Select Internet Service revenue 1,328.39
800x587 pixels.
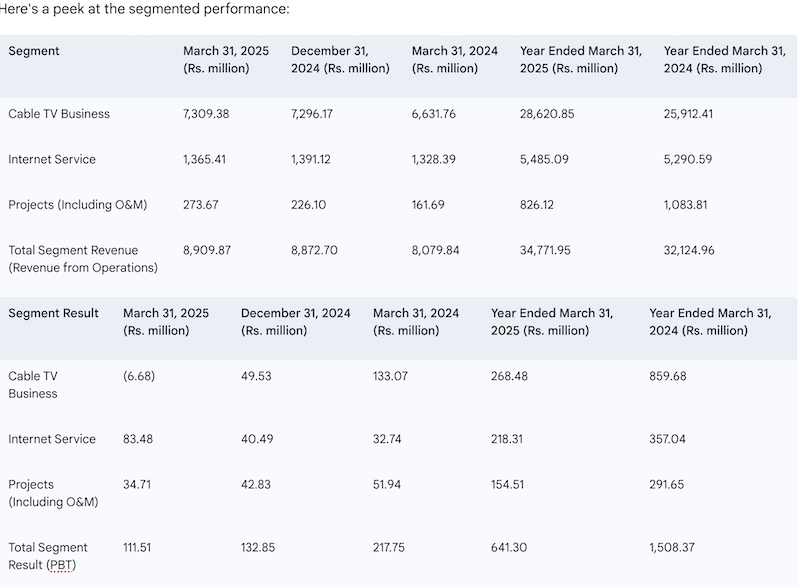pyautogui.click(x=434, y=159)
